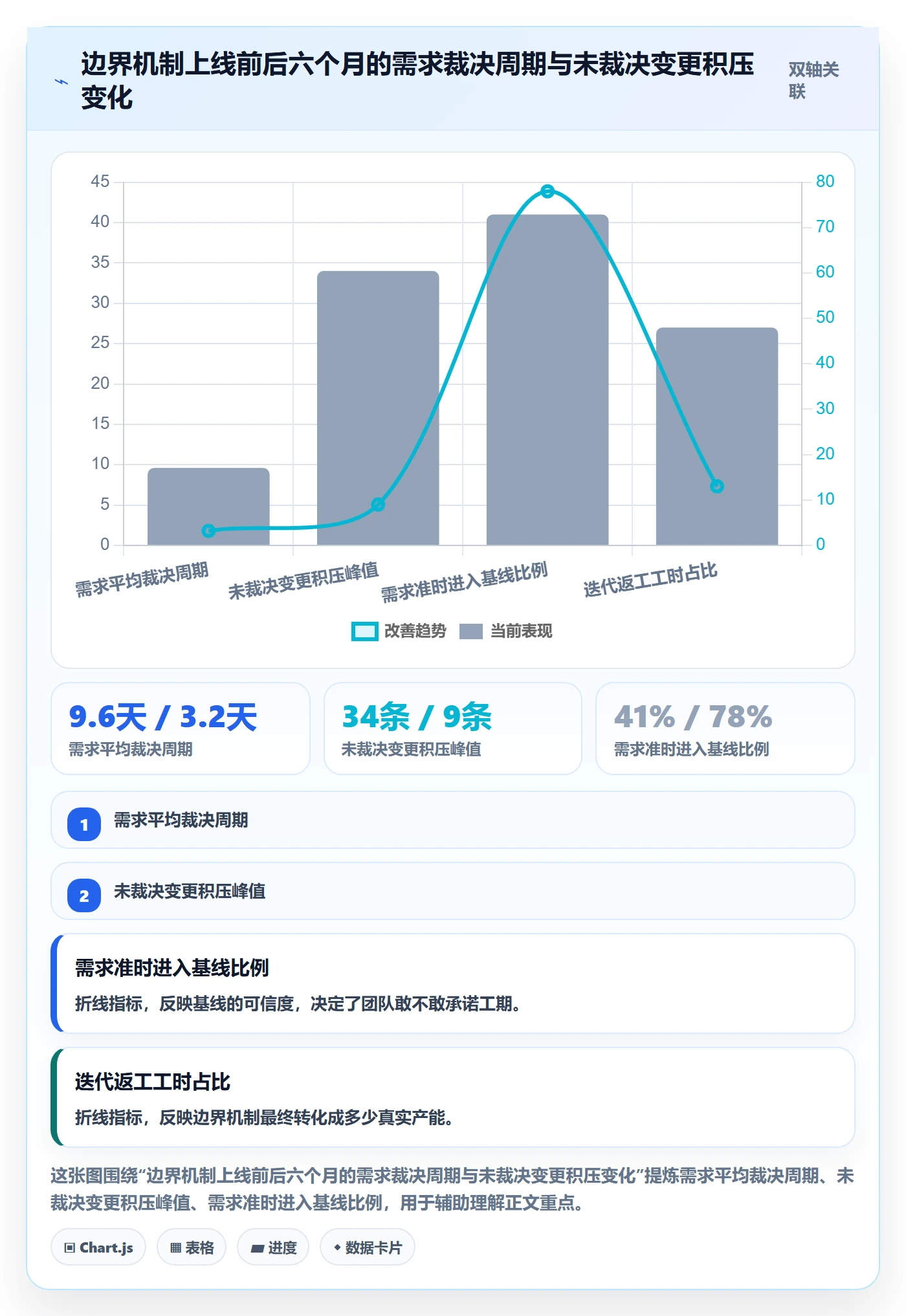Click the left axis value 45
The width and height of the screenshot is (906, 1316).
100,181
